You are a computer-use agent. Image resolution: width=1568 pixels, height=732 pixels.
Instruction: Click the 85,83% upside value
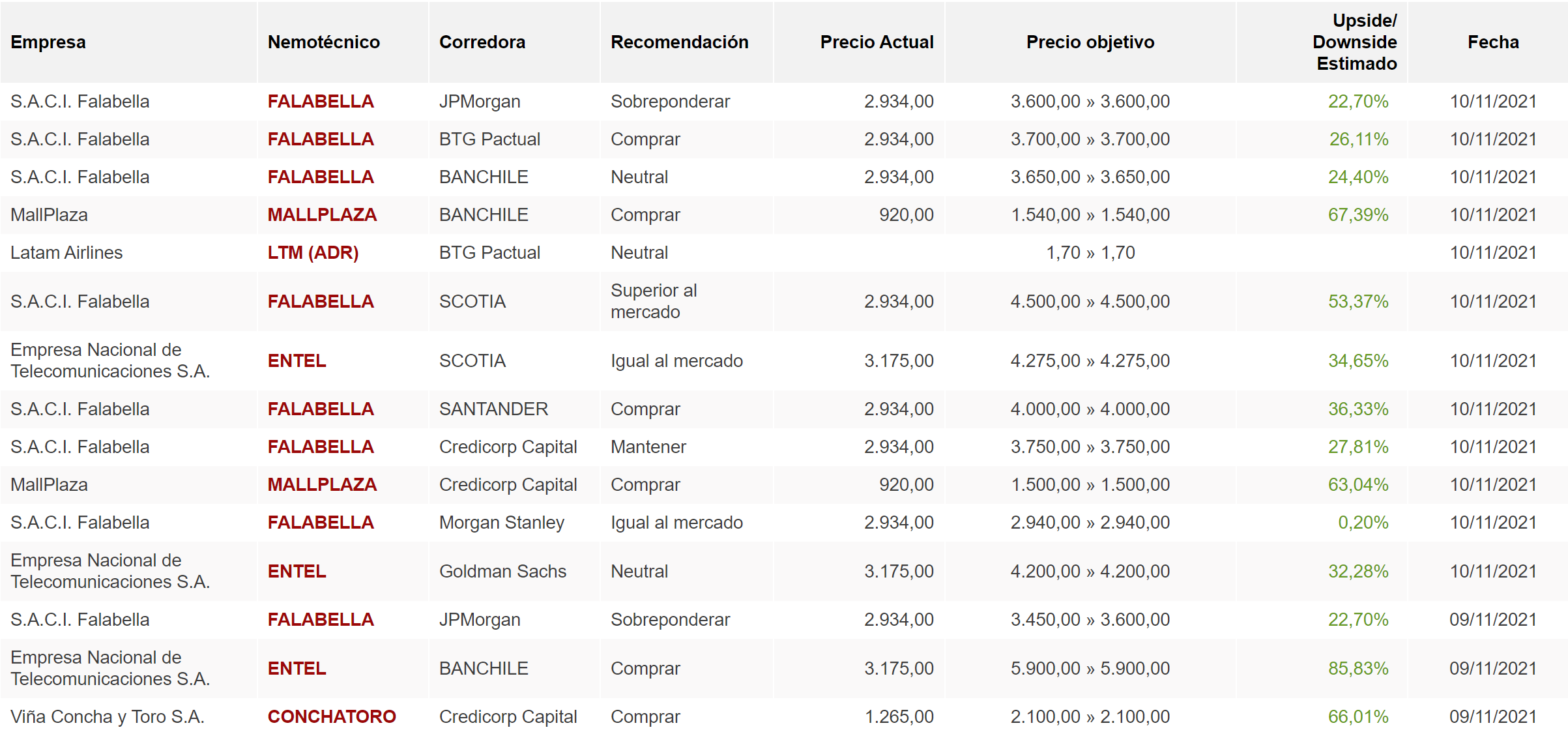(1358, 669)
